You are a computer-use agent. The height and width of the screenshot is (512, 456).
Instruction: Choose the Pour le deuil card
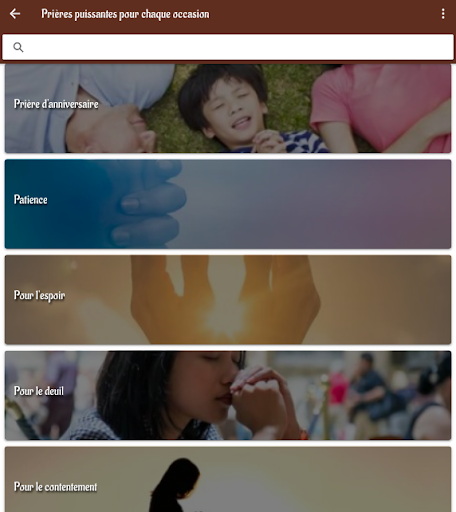[x=228, y=395]
